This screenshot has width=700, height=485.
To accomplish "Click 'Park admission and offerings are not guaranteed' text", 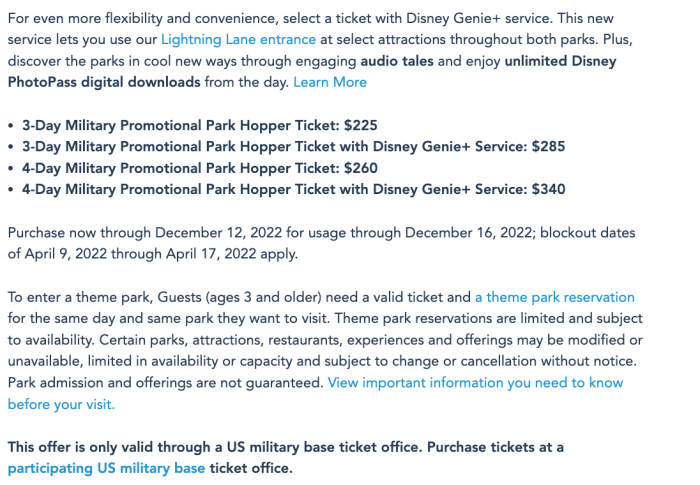I will [165, 383].
